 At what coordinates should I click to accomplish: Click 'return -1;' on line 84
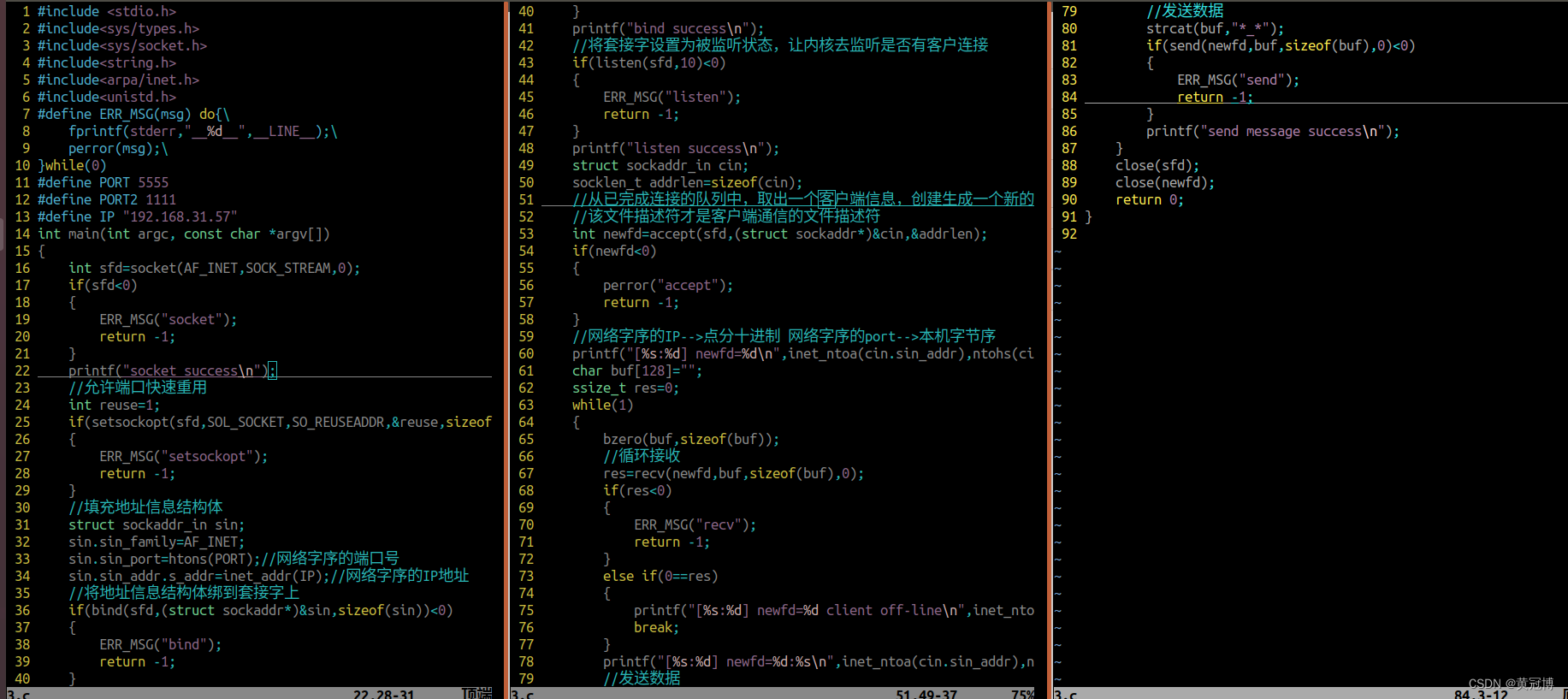coord(1216,97)
